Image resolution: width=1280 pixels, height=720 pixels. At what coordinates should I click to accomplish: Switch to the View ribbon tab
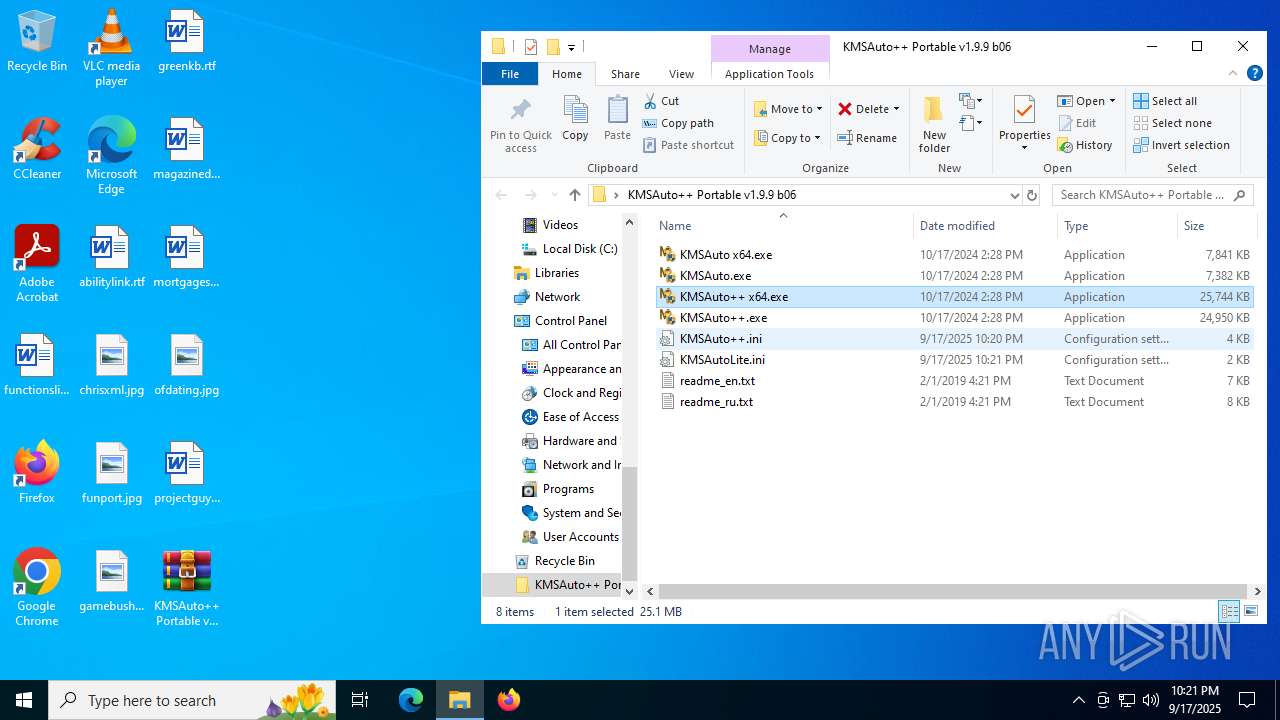click(681, 74)
